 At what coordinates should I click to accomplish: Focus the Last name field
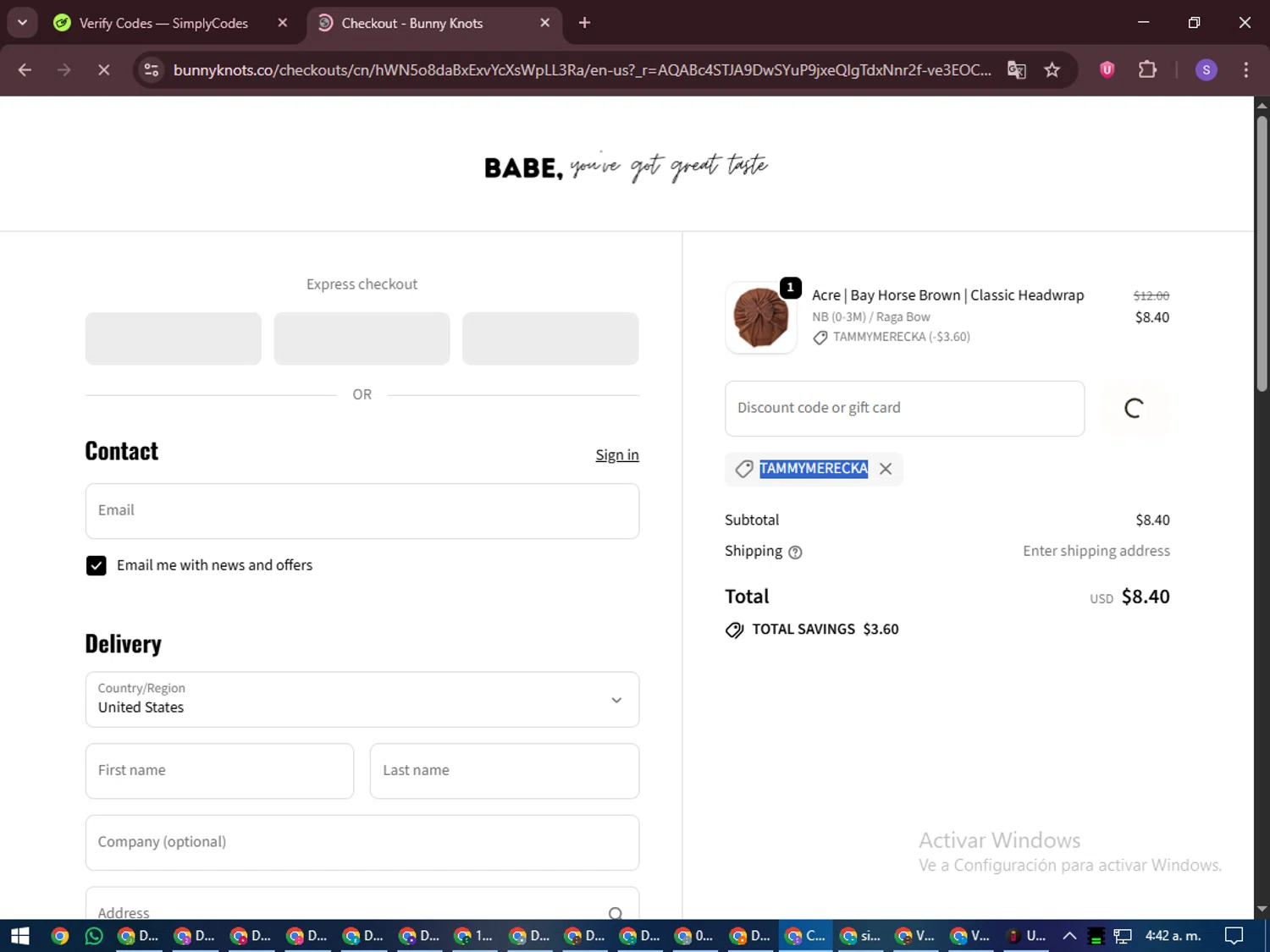click(x=505, y=771)
